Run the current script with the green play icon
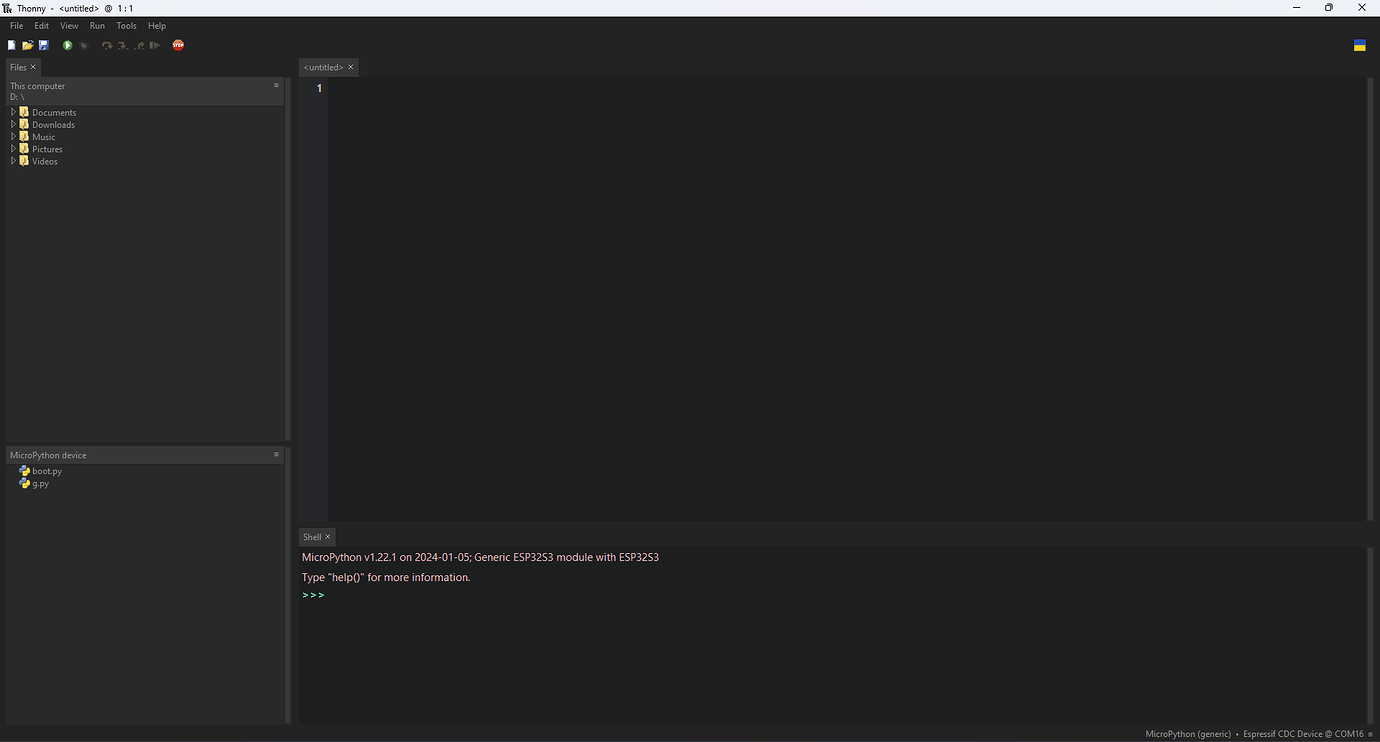Viewport: 1380px width, 742px height. [66, 45]
